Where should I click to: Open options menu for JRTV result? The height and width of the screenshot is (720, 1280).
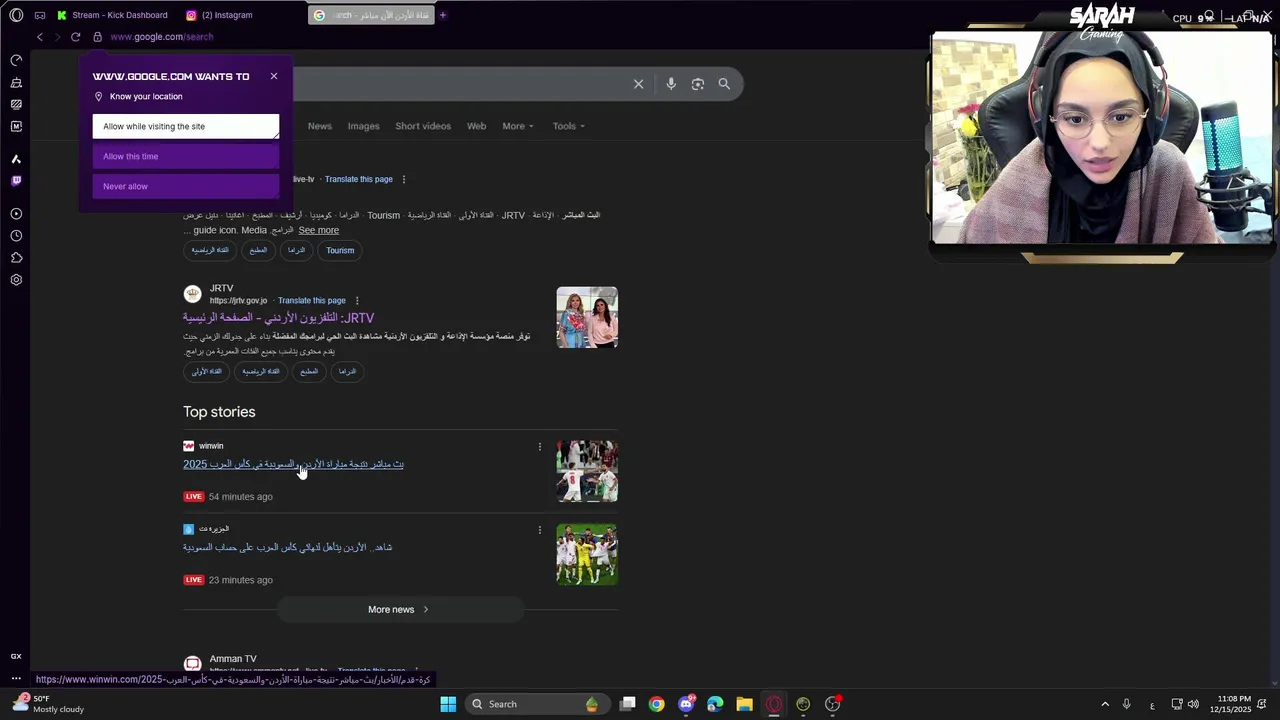(357, 300)
